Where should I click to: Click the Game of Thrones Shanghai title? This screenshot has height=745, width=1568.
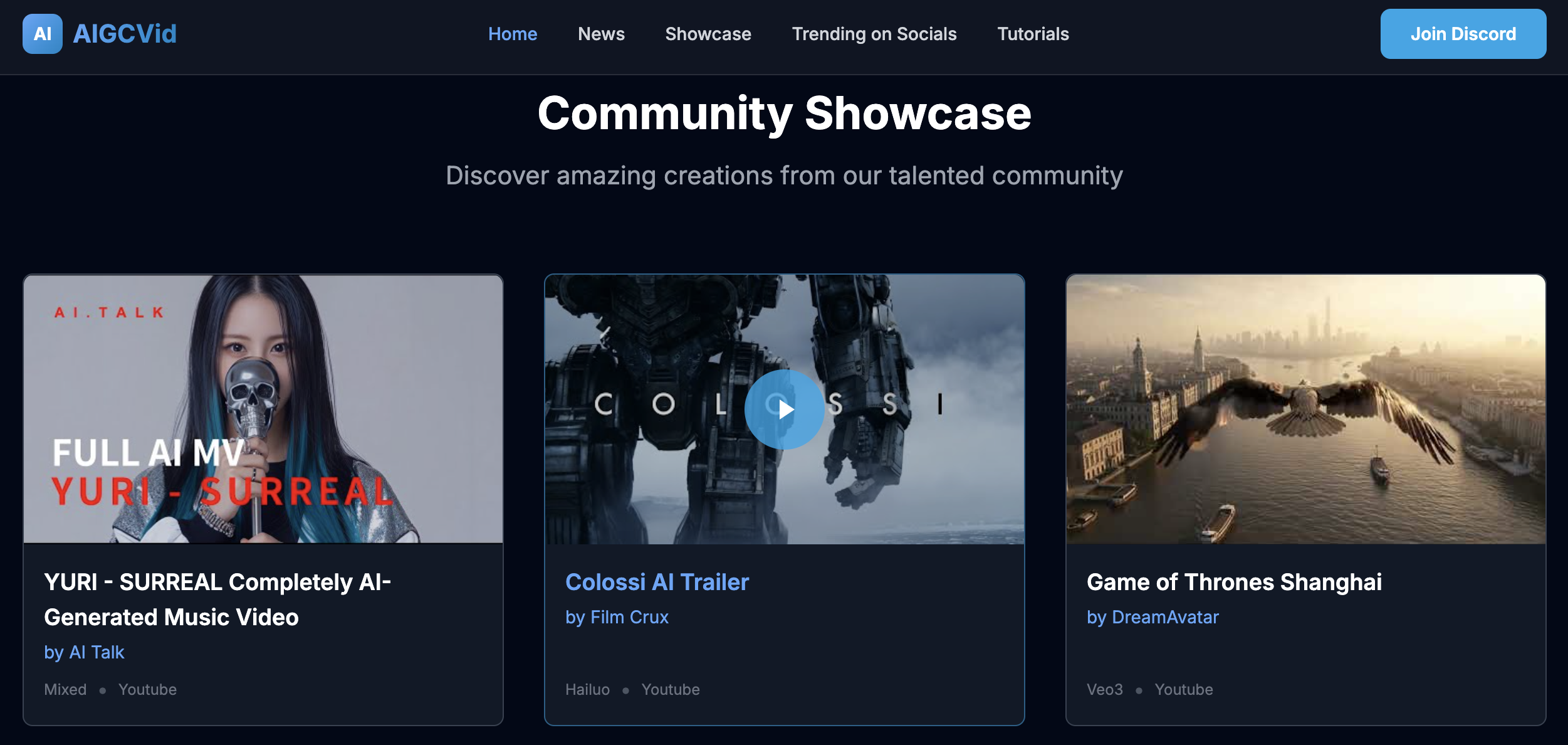point(1233,582)
